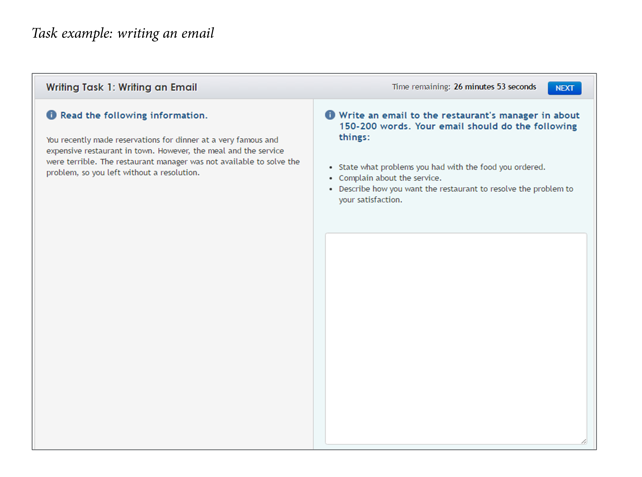642x477 pixels.
Task: Click info icon beside "Write an email" instructions
Action: (x=330, y=115)
